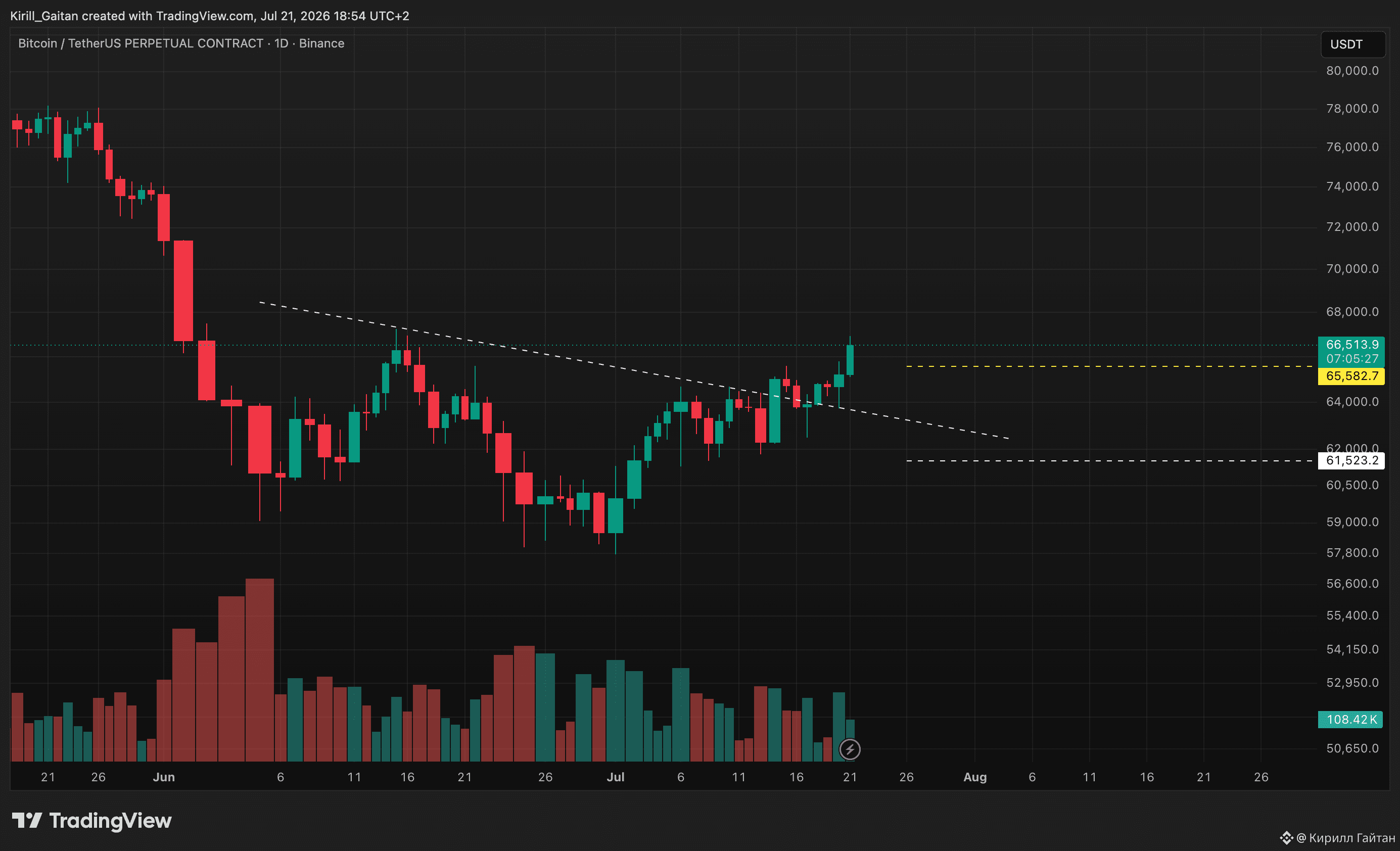Click the 'Kirill_Gaitan created with TradingView.com' header text
Screen dimensions: 1400x851
coord(132,16)
